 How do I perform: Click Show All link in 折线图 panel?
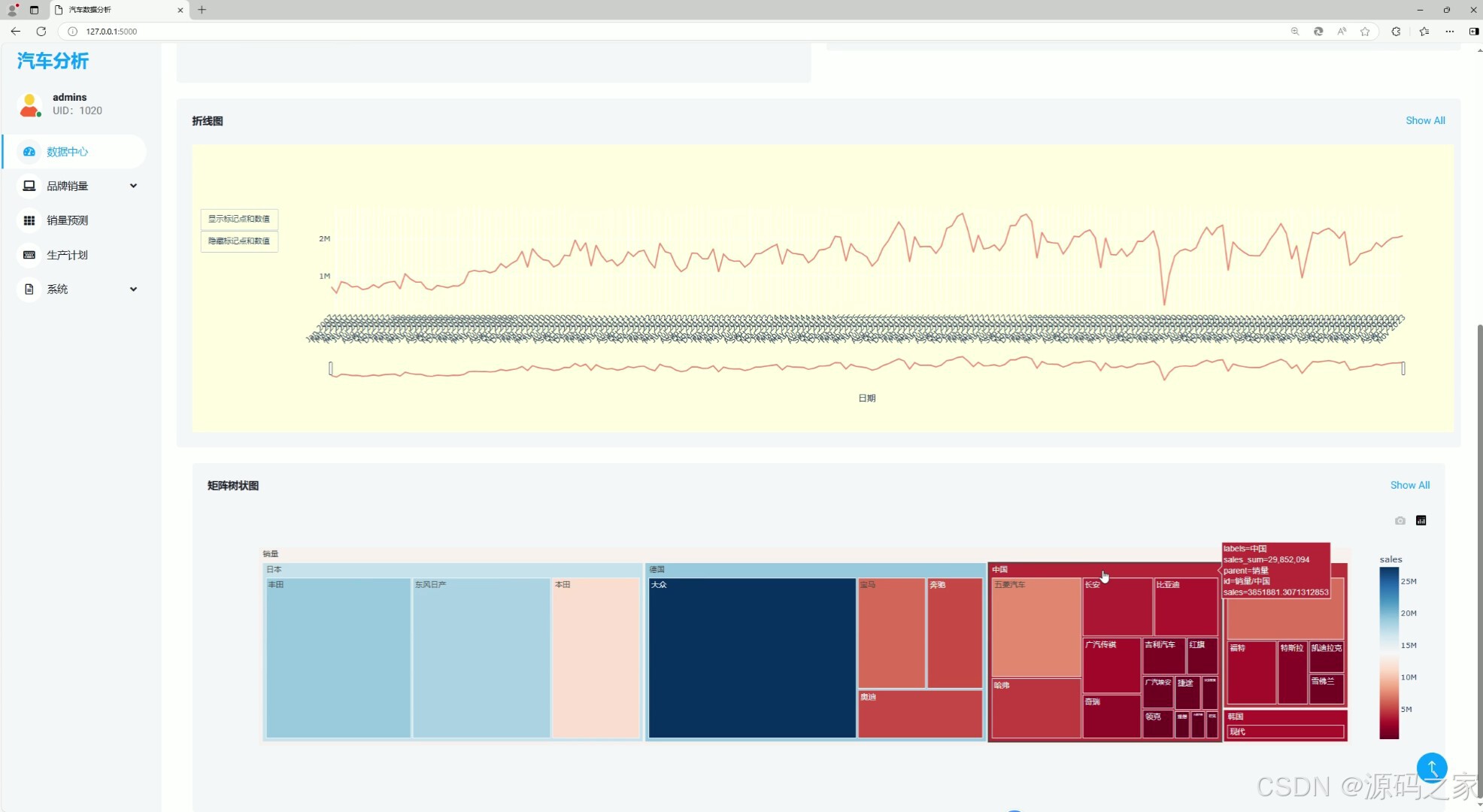(x=1424, y=120)
